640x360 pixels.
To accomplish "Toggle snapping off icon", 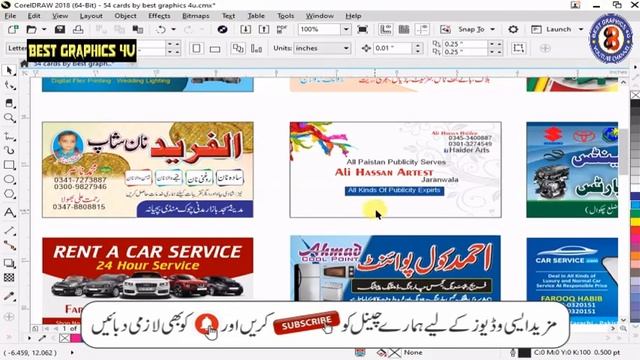I will pos(445,29).
